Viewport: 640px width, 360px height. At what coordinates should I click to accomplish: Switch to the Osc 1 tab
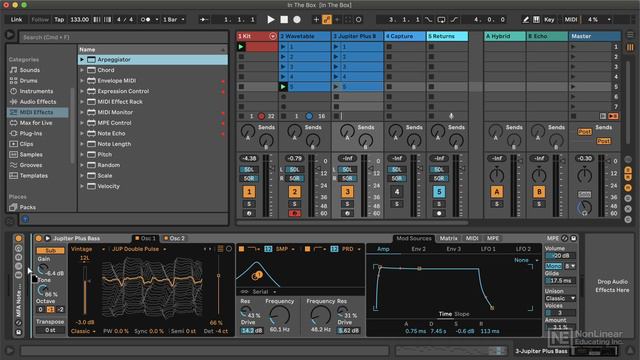(145, 238)
